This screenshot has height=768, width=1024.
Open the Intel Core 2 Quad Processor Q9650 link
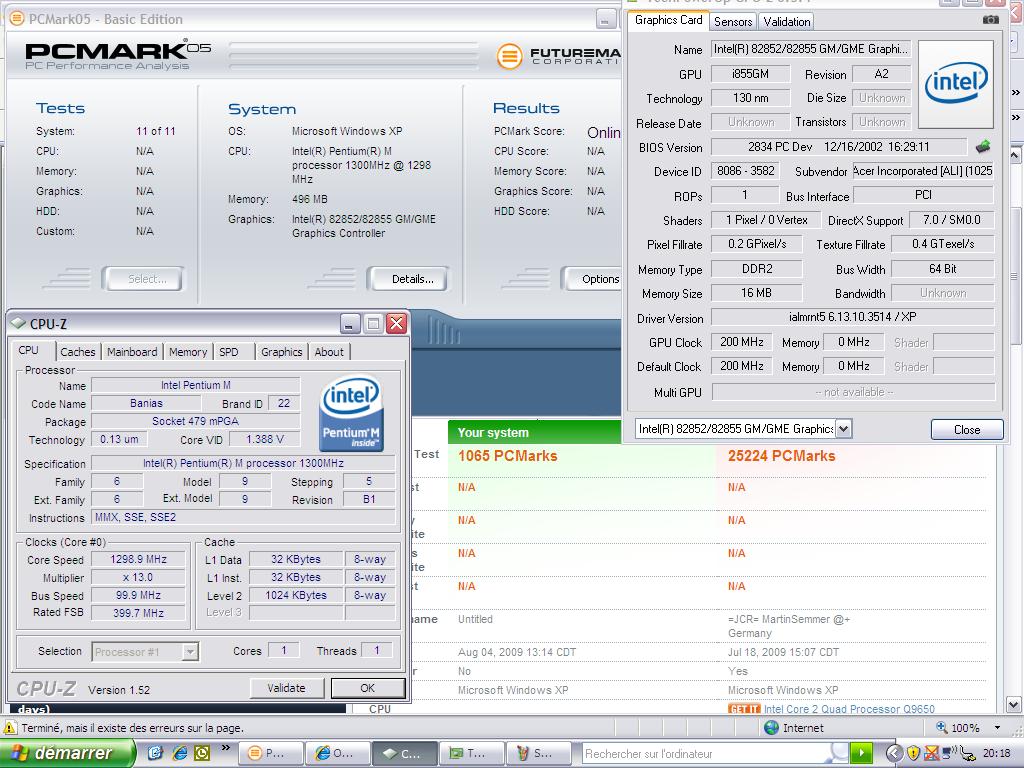[x=849, y=709]
